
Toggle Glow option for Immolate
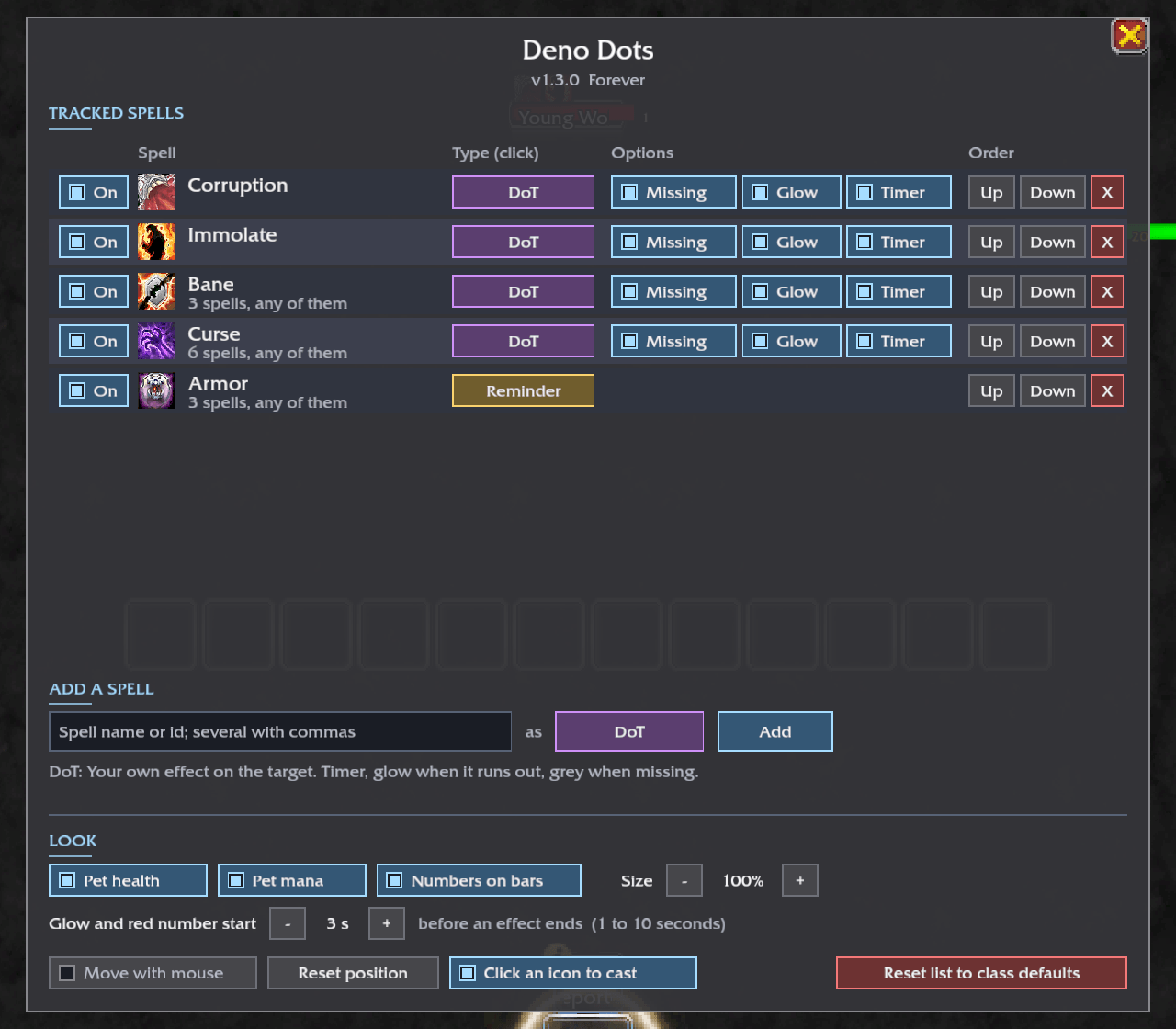pos(791,242)
